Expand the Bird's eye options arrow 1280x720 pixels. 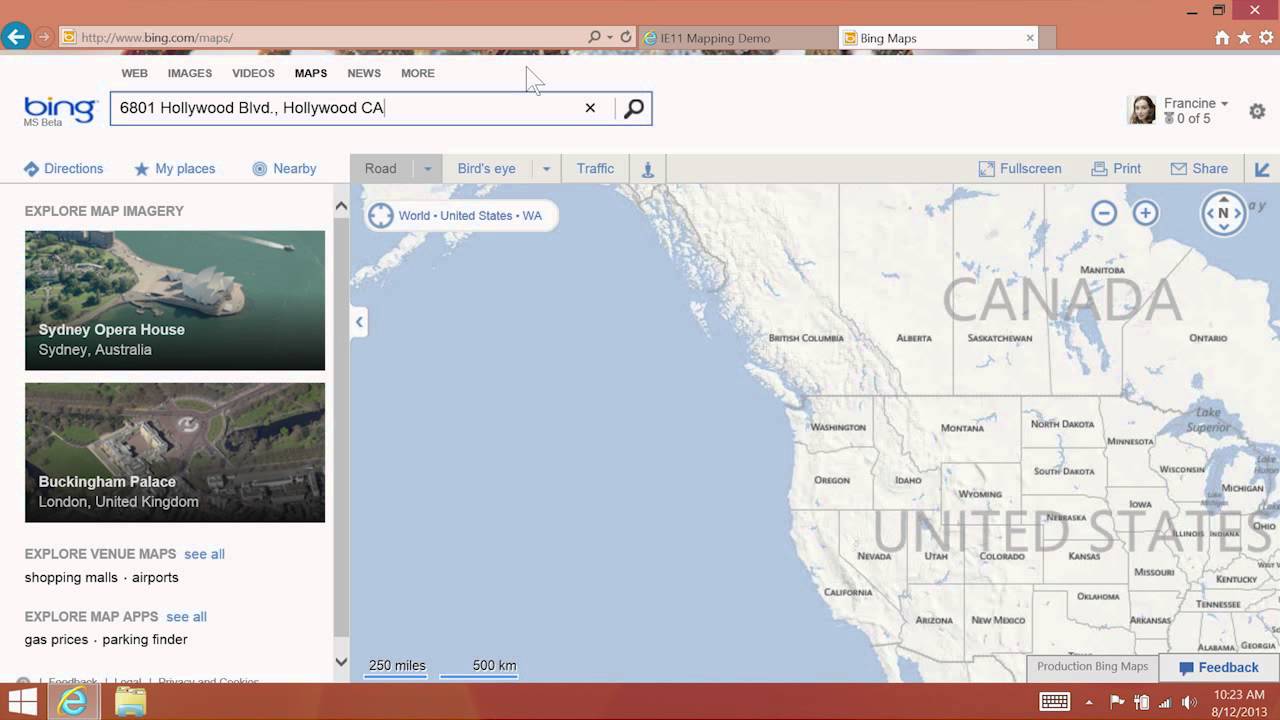546,168
